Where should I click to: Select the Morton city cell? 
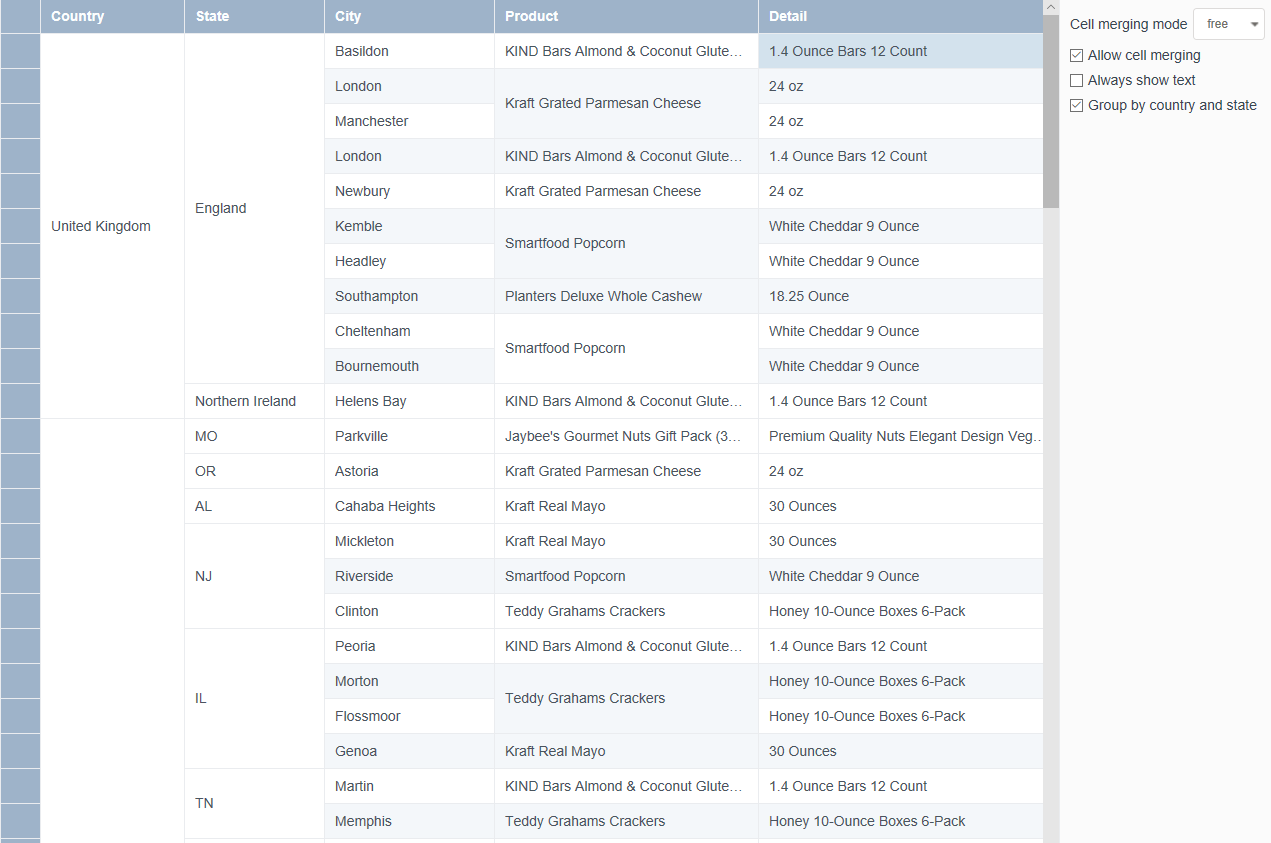409,681
